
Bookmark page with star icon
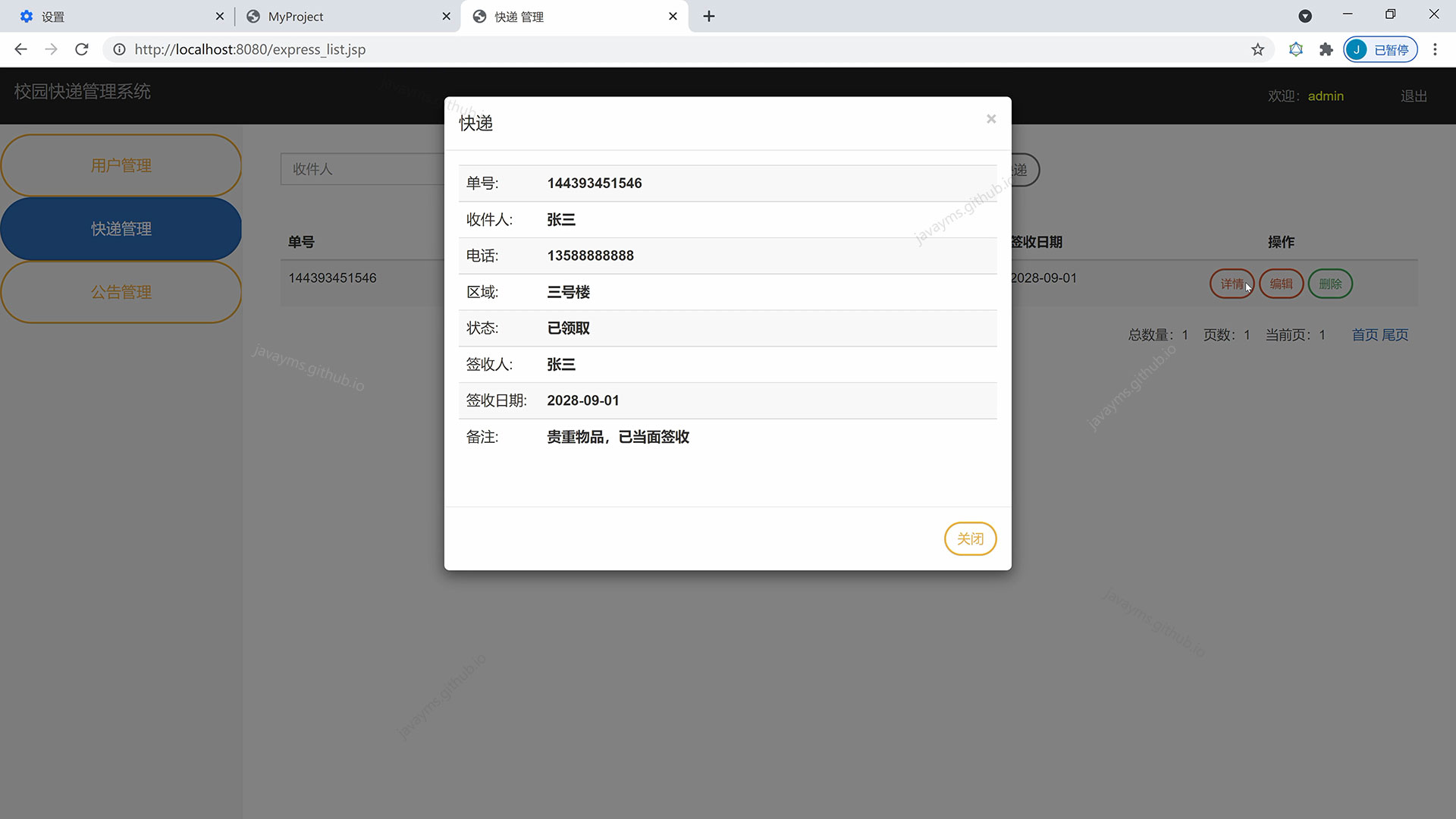click(x=1257, y=49)
